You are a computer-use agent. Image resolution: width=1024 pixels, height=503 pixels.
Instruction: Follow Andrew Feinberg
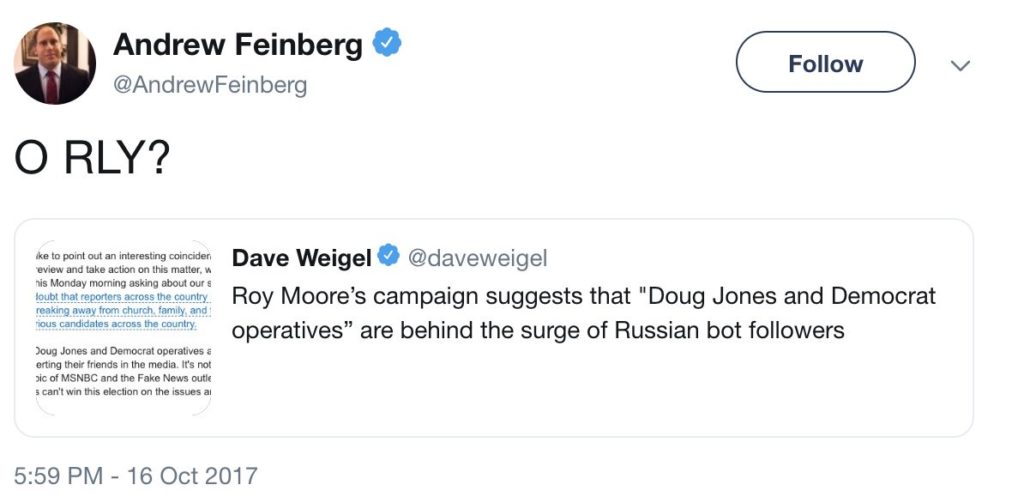point(825,63)
